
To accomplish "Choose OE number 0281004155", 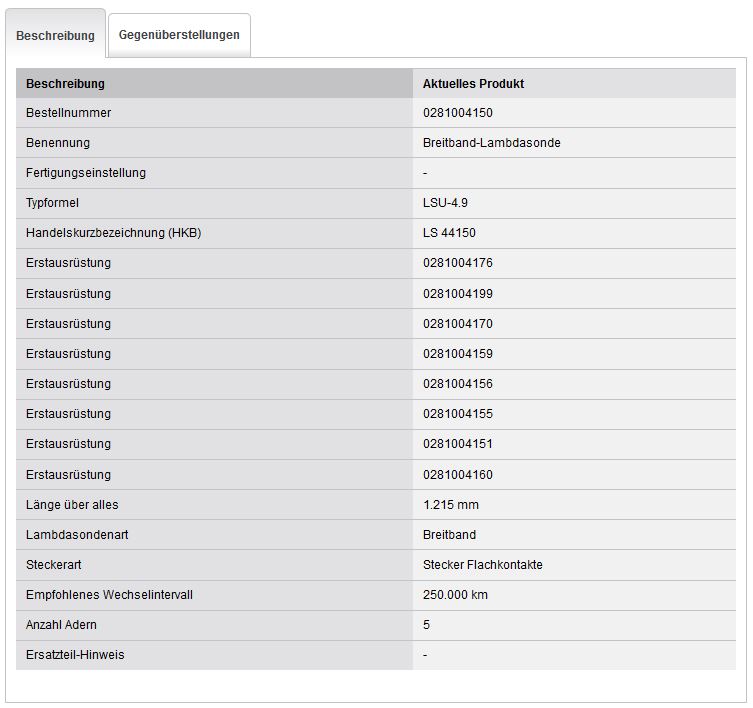I will [457, 414].
